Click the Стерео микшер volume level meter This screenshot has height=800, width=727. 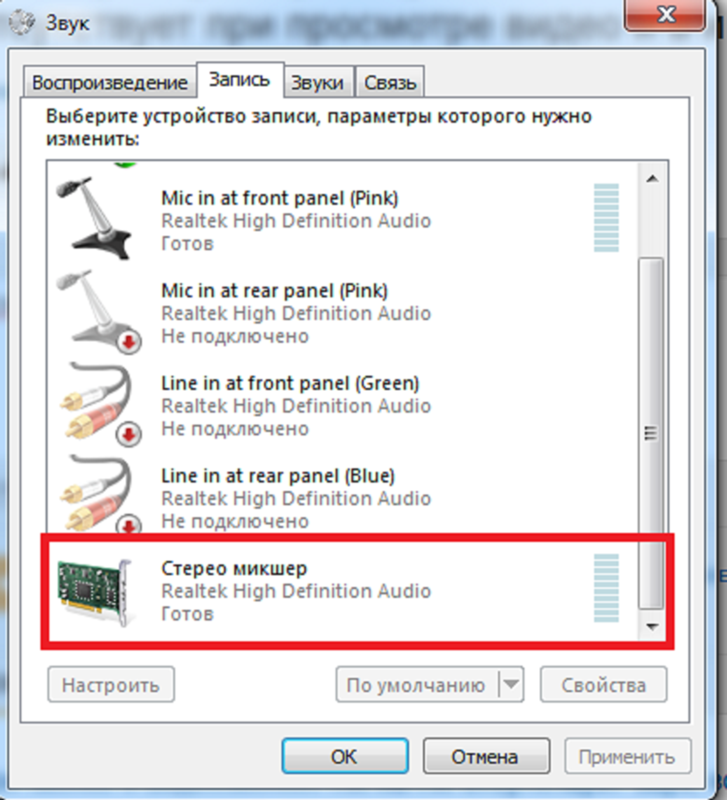coord(606,588)
